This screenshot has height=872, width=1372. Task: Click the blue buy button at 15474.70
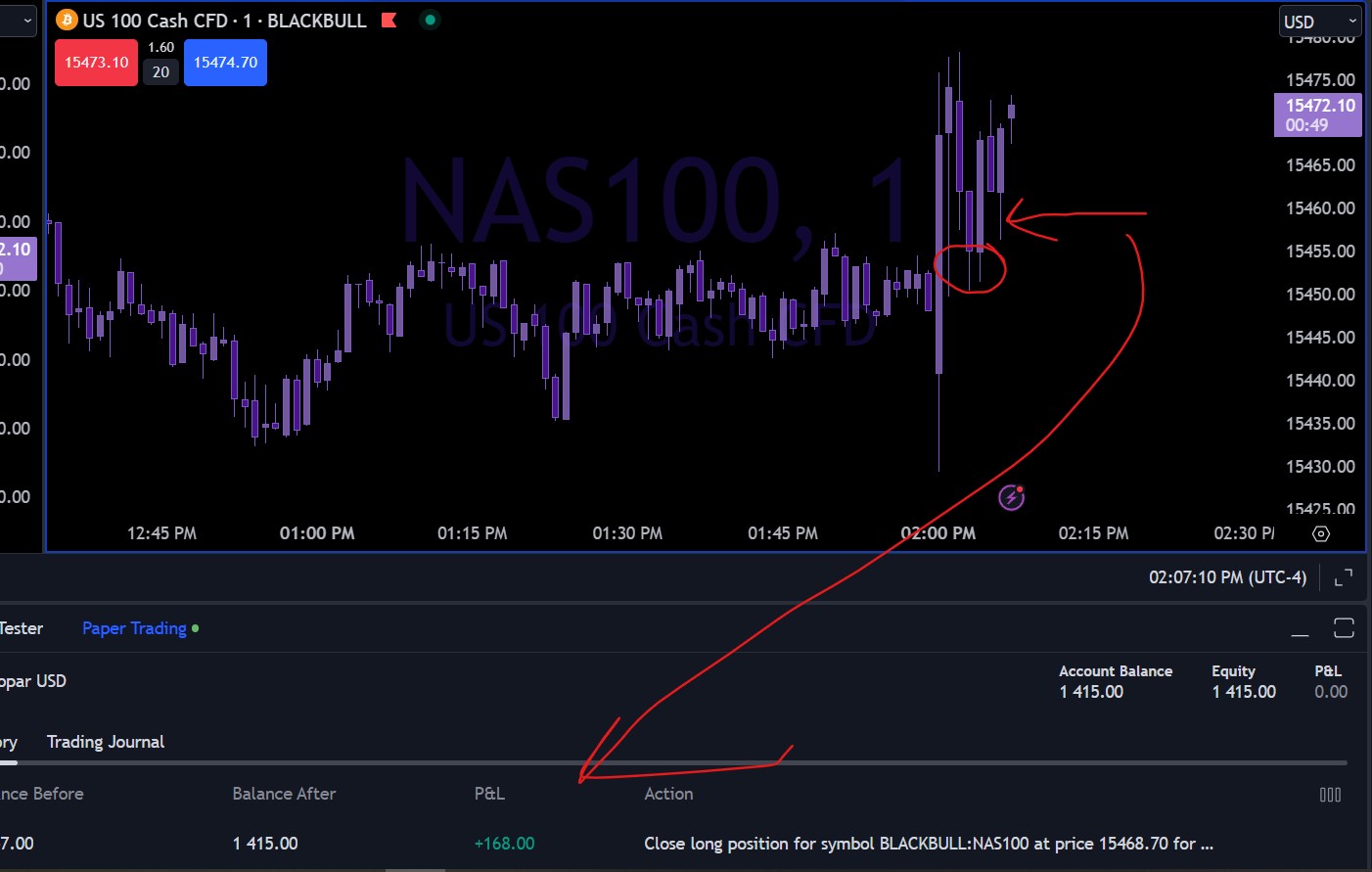pyautogui.click(x=225, y=63)
